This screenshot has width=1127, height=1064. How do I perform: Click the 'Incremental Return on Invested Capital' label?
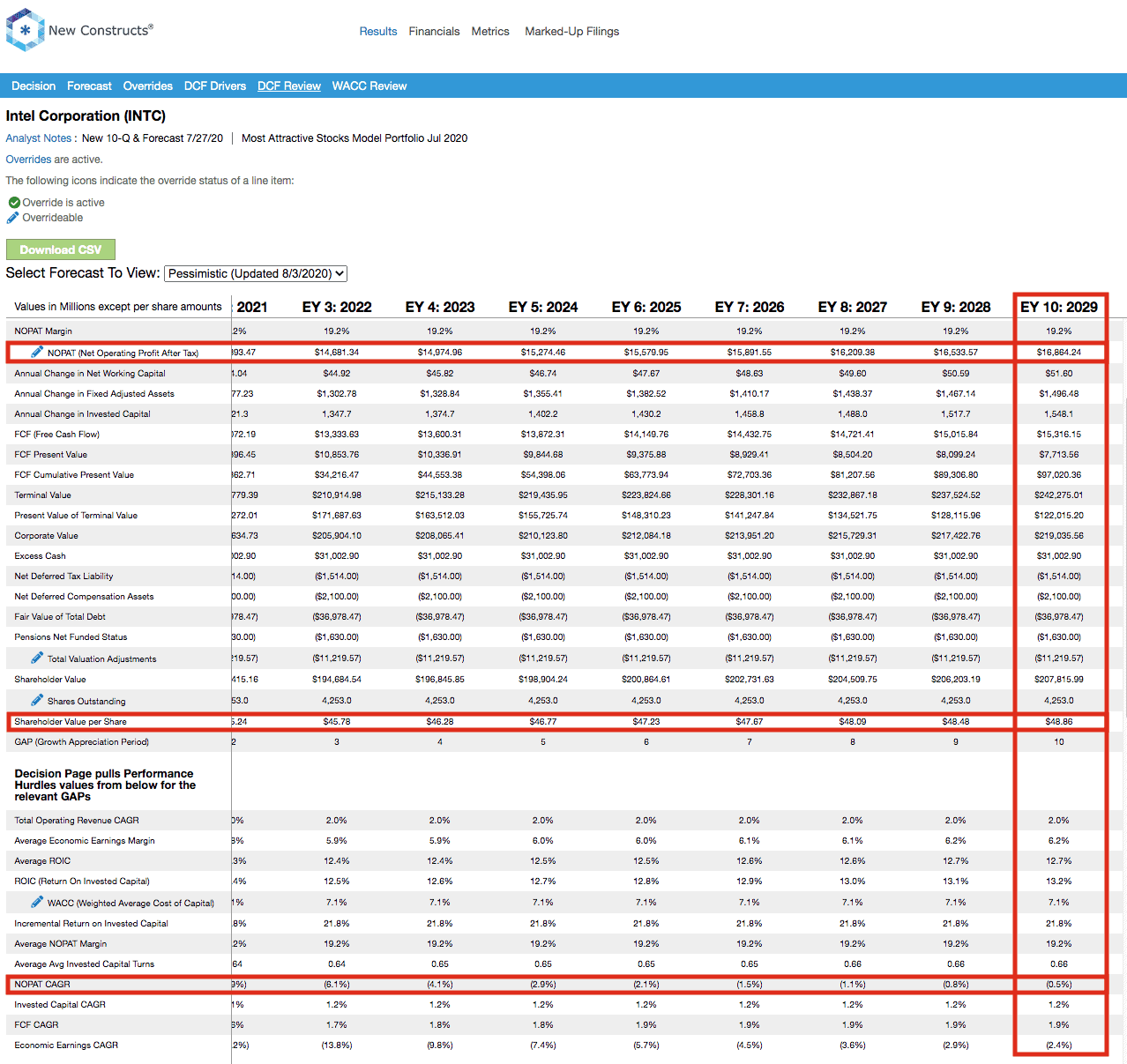click(x=91, y=924)
